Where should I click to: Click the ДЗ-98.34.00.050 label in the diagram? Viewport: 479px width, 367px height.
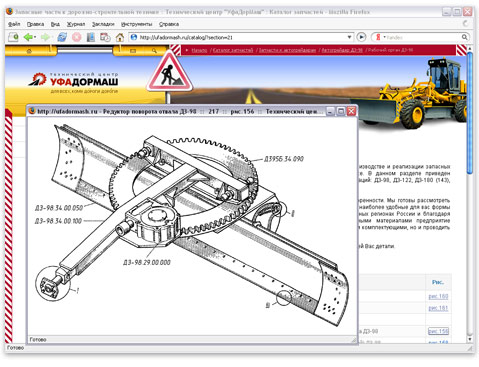(x=59, y=208)
